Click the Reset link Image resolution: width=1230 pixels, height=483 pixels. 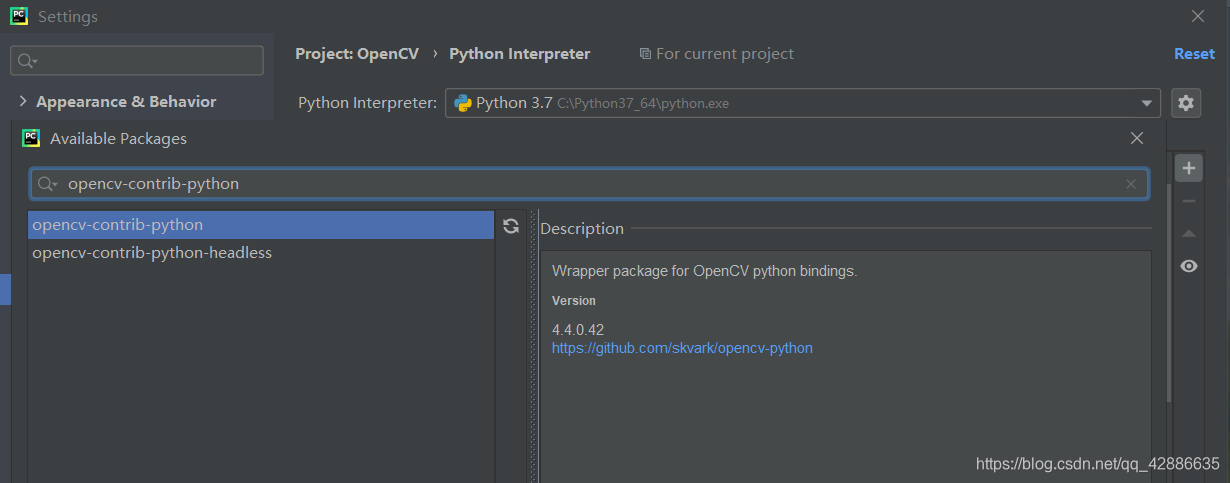(1194, 54)
